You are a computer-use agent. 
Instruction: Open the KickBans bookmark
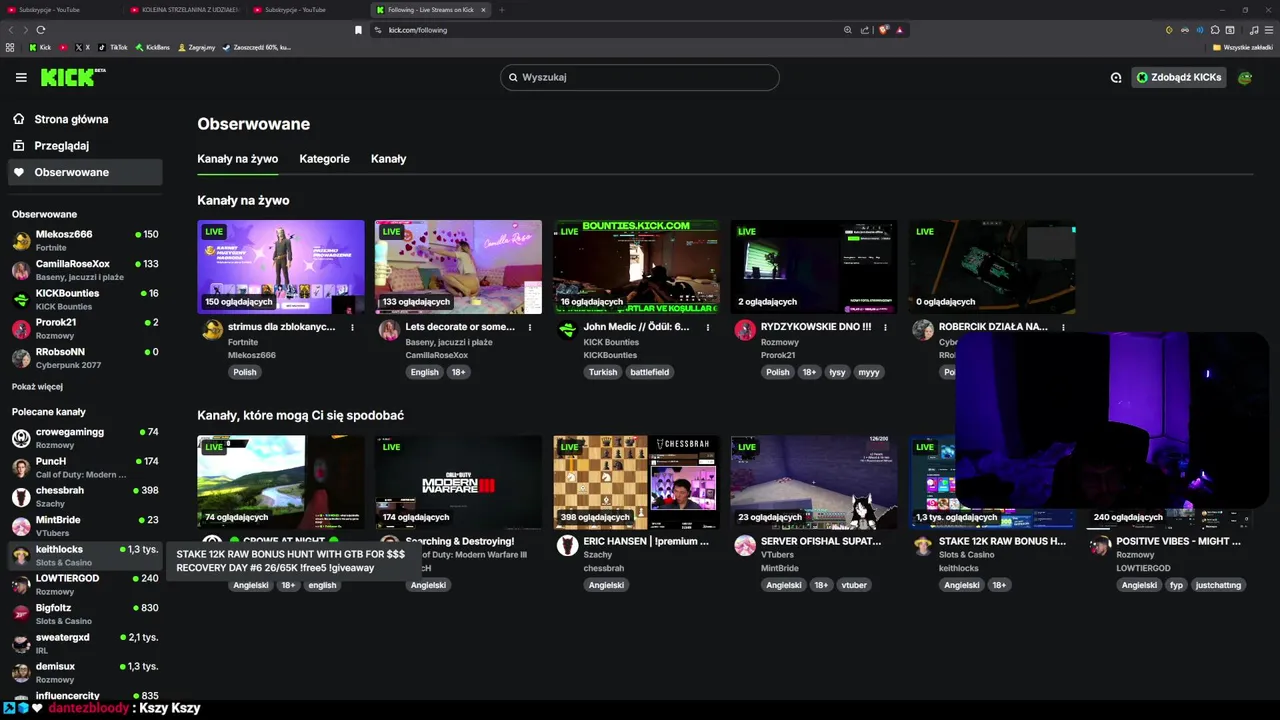click(153, 47)
